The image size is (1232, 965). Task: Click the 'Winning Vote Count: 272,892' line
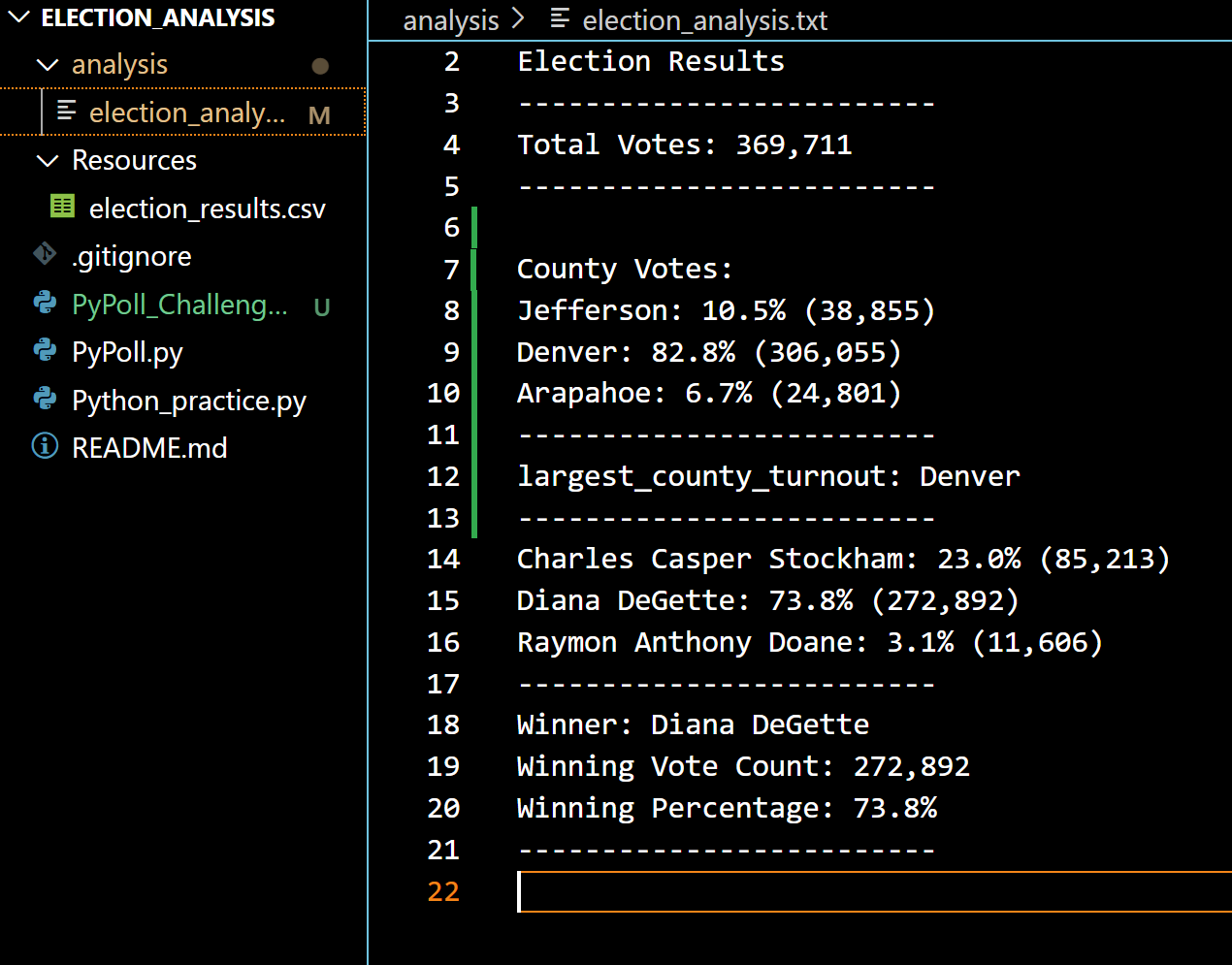pyautogui.click(x=743, y=767)
